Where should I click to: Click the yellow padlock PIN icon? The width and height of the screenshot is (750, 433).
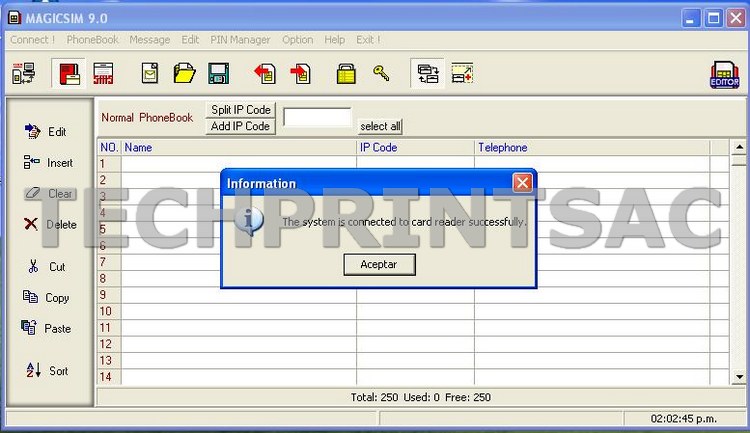[x=346, y=74]
